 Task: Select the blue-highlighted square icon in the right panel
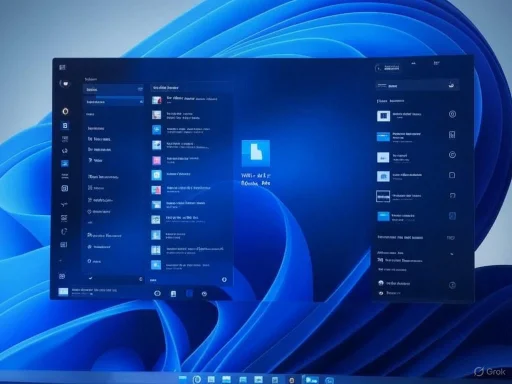452,216
